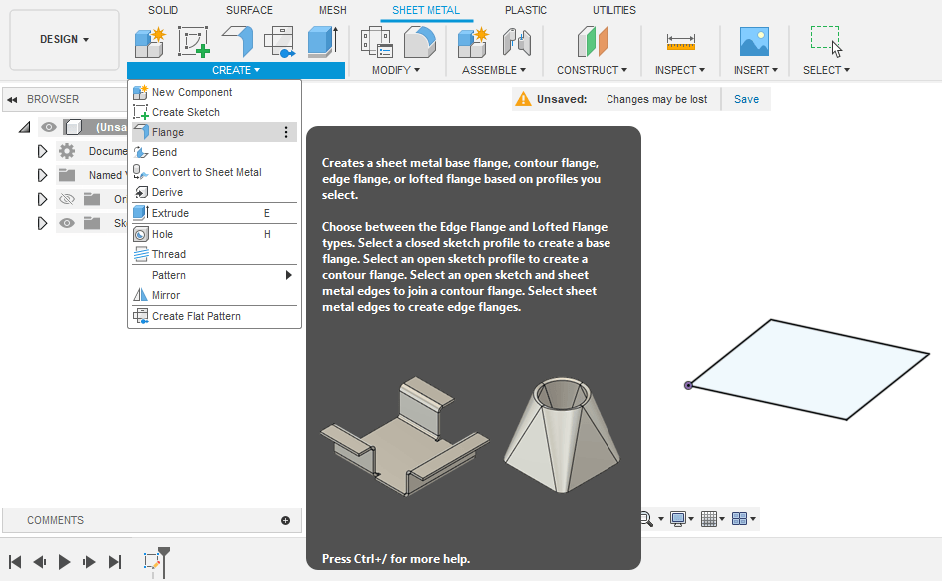
Task: Click the New Component toolbar icon
Action: click(x=150, y=42)
